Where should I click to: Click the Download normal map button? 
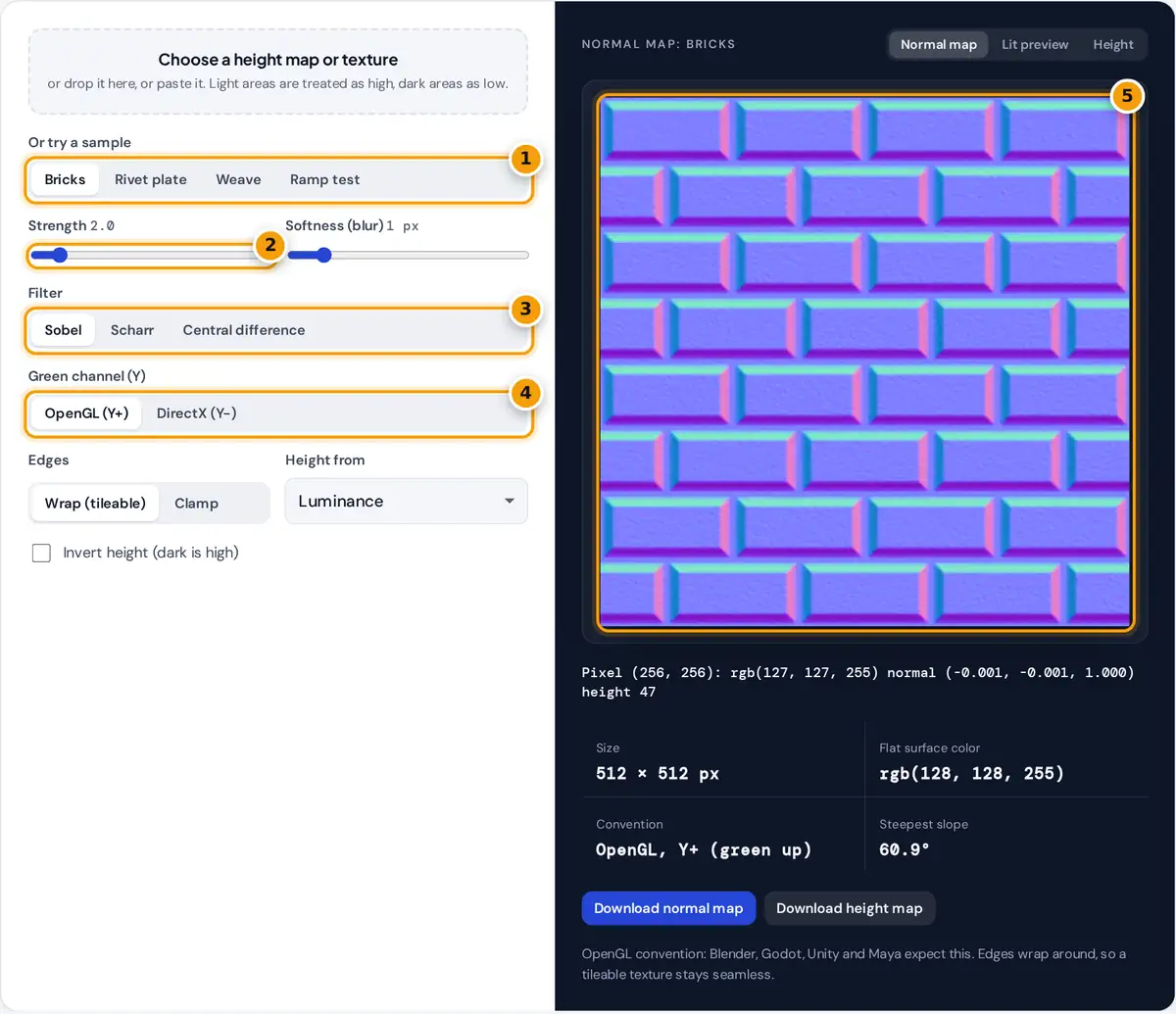point(668,908)
